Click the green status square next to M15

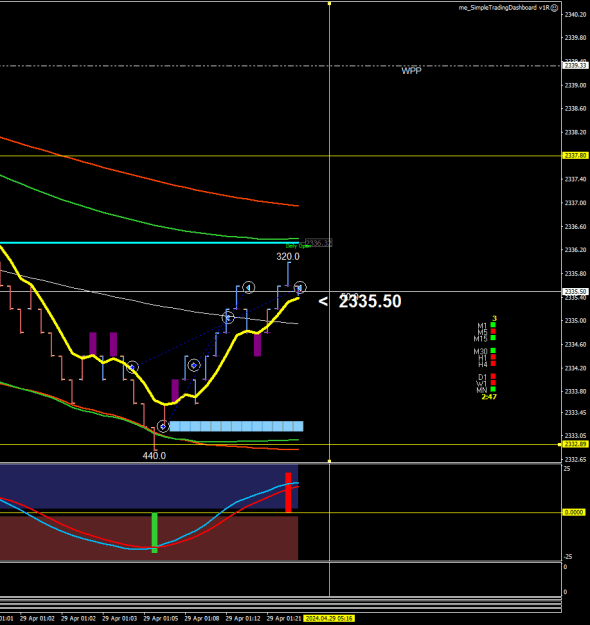point(493,338)
